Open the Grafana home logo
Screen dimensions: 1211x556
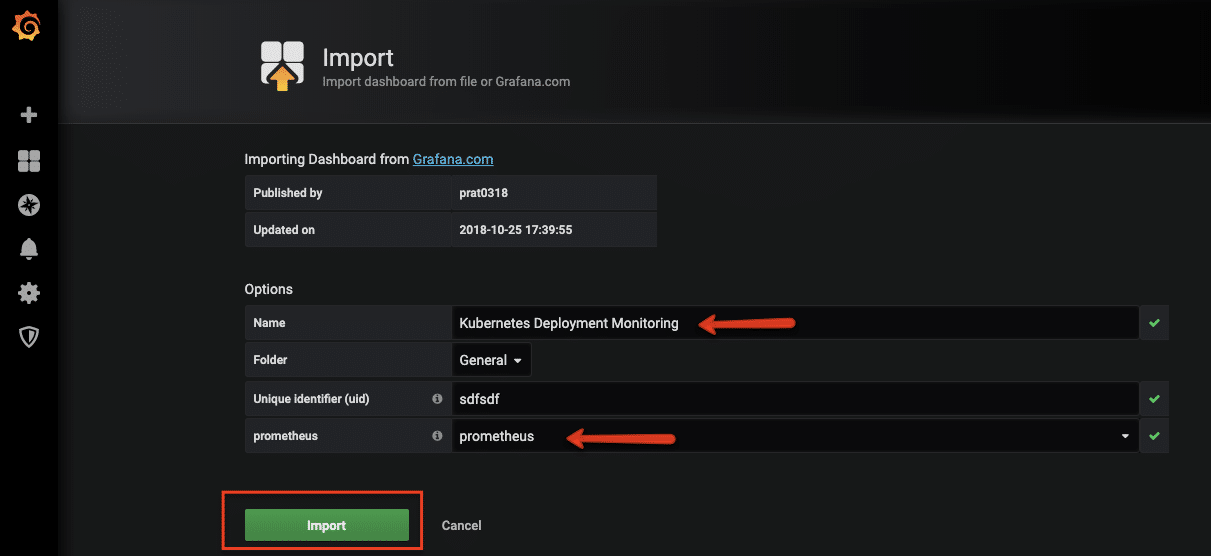pyautogui.click(x=27, y=27)
